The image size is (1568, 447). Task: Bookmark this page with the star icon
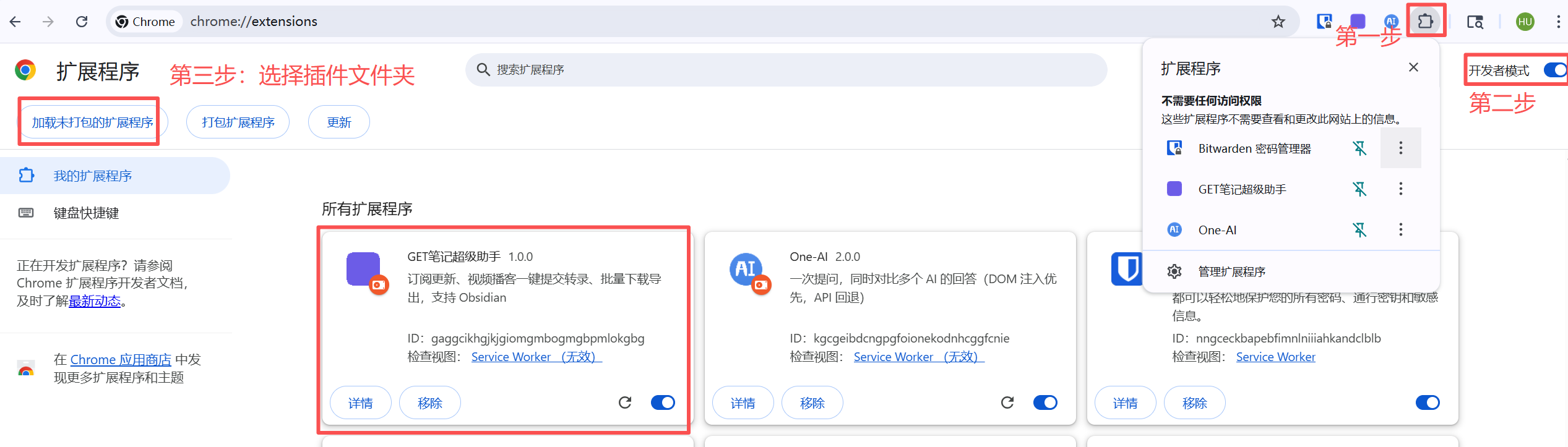coord(1278,22)
